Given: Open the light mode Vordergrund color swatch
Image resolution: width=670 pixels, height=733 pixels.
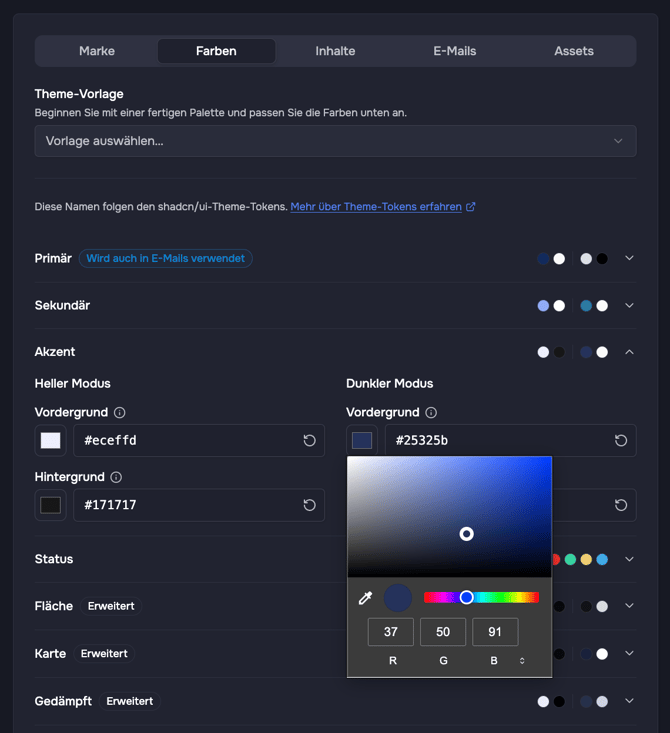Looking at the screenshot, I should pyautogui.click(x=50, y=440).
